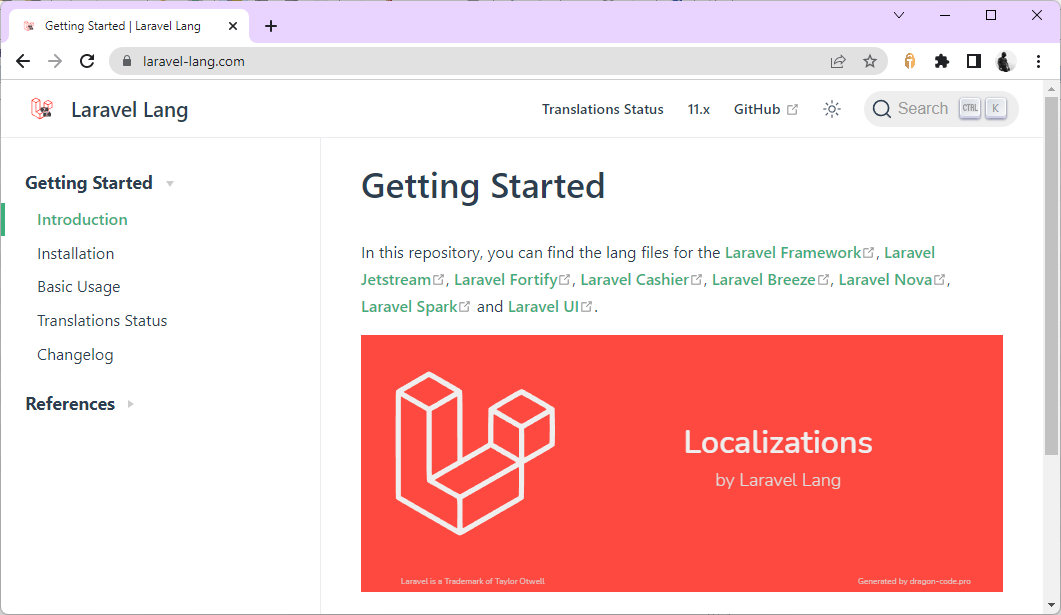This screenshot has width=1061, height=615.
Task: Maximize the browser window
Action: (x=991, y=15)
